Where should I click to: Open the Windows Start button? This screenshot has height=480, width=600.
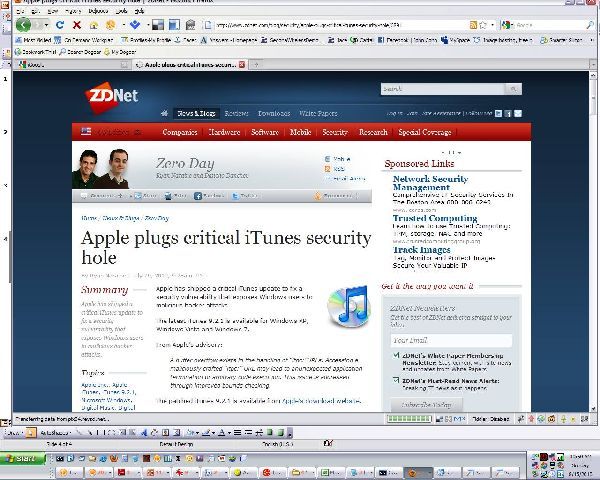(22, 457)
